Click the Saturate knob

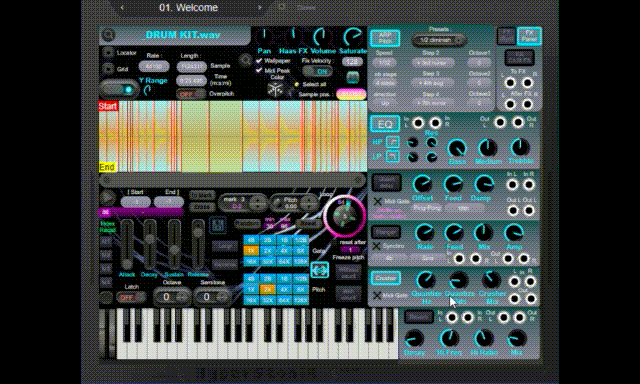[353, 37]
